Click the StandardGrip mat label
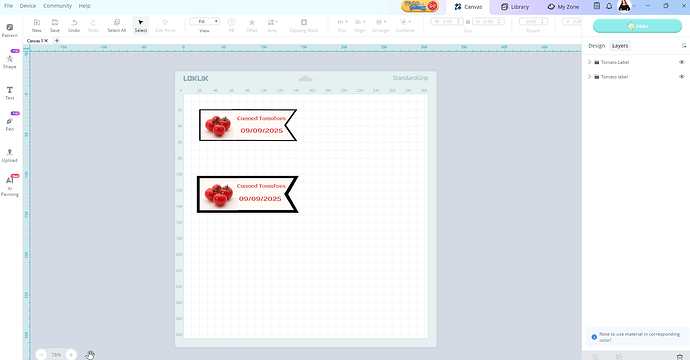This screenshot has height=360, width=690. click(x=410, y=78)
